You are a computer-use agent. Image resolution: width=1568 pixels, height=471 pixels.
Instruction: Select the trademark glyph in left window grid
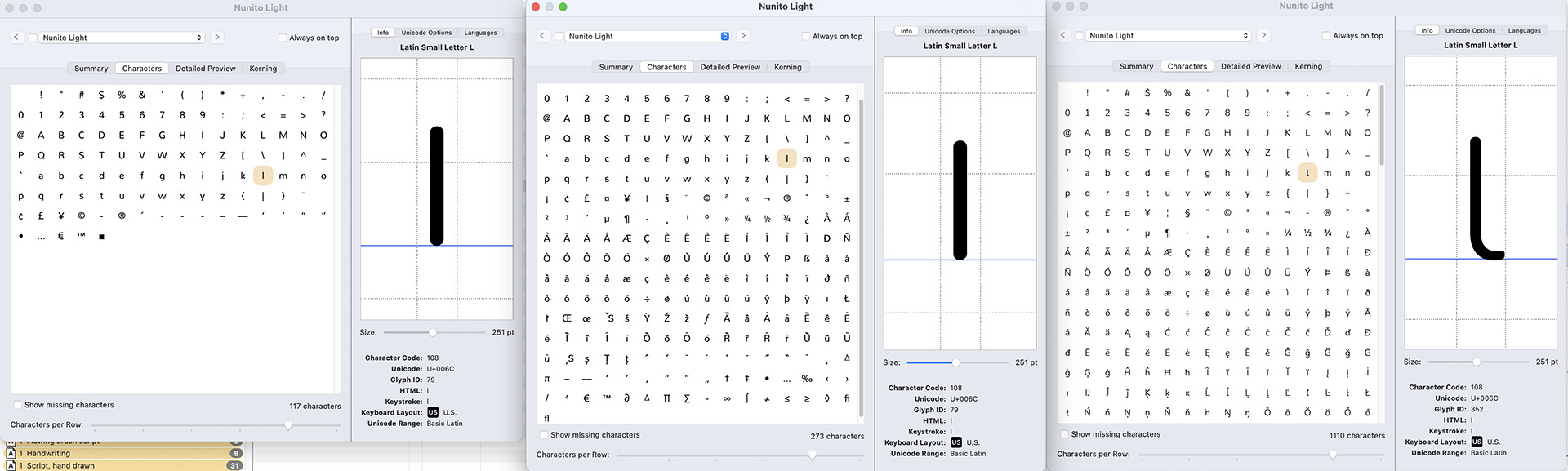coord(82,236)
